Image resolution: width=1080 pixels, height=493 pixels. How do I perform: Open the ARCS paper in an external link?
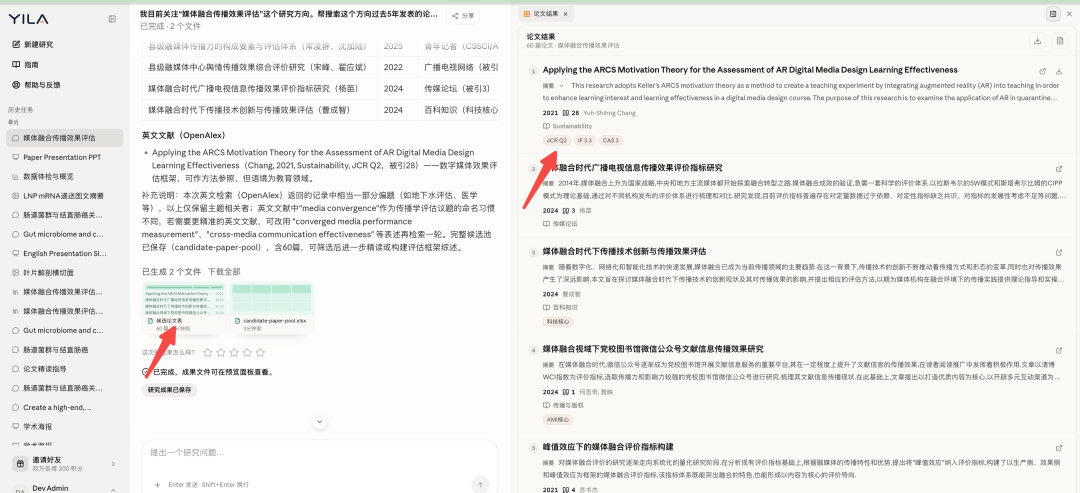pyautogui.click(x=1042, y=71)
